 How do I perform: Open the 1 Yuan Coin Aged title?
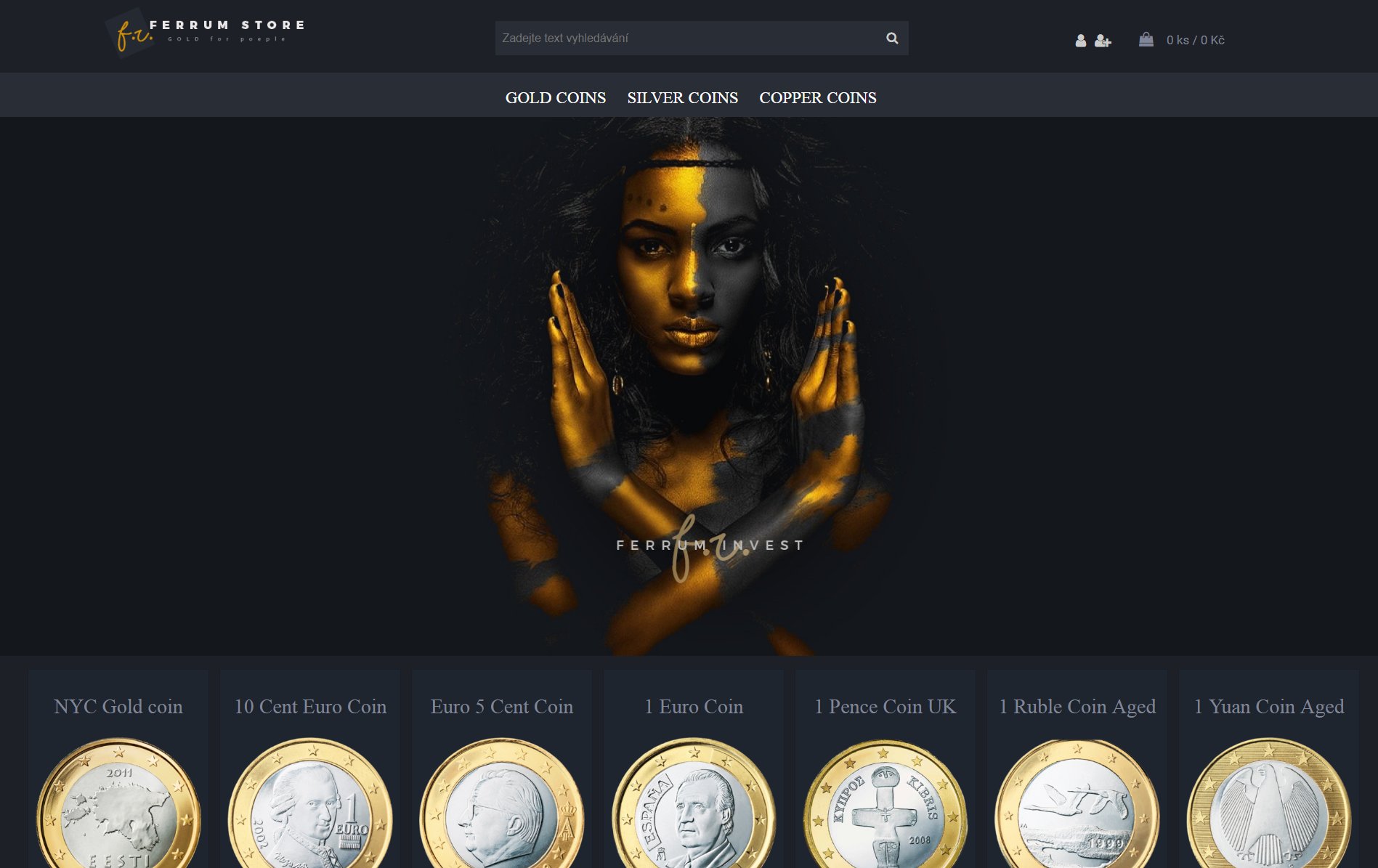coord(1269,707)
